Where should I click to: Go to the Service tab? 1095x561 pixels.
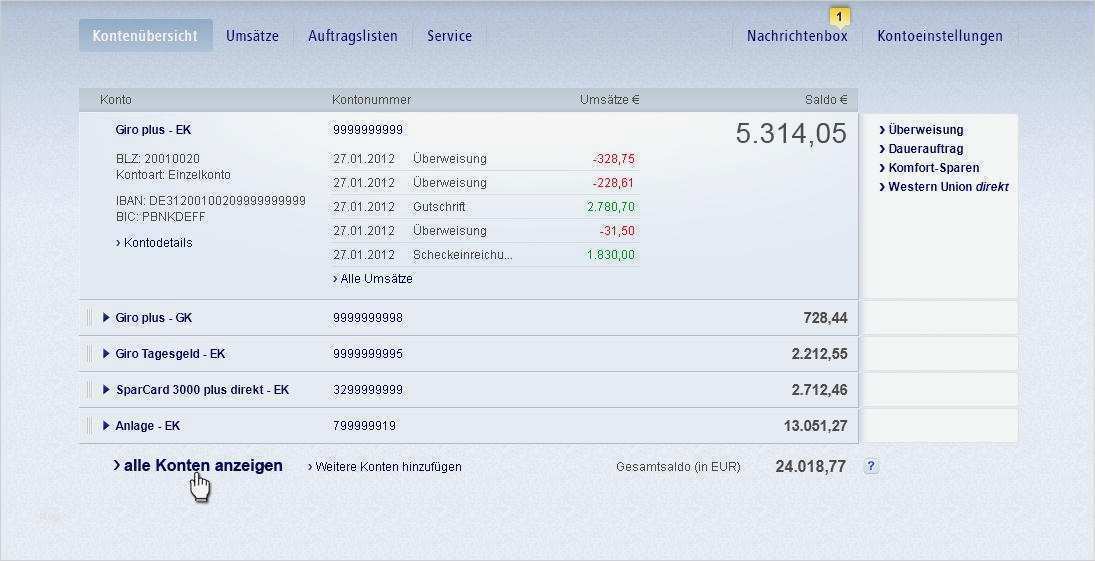[449, 36]
